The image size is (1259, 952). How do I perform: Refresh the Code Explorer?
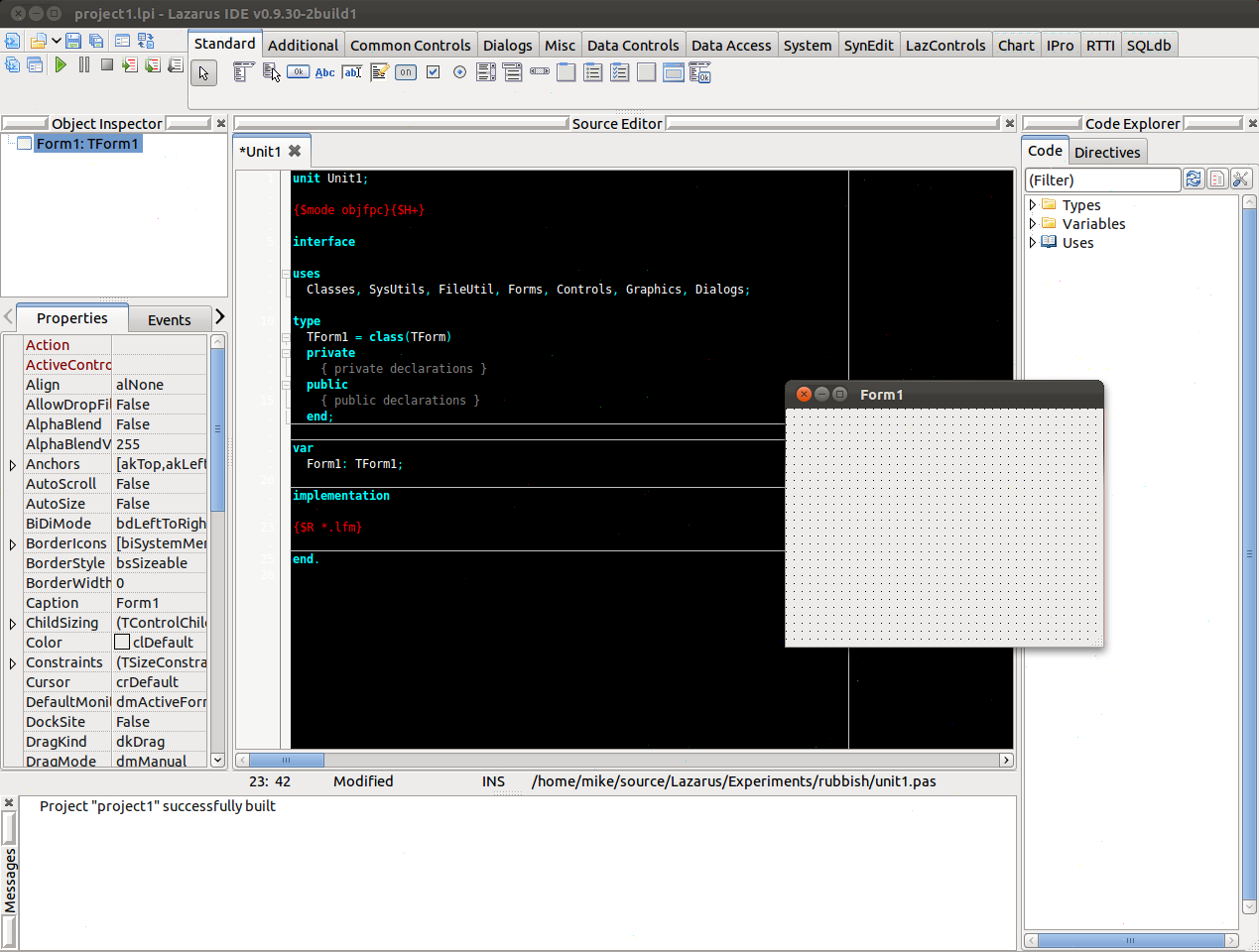tap(1194, 178)
